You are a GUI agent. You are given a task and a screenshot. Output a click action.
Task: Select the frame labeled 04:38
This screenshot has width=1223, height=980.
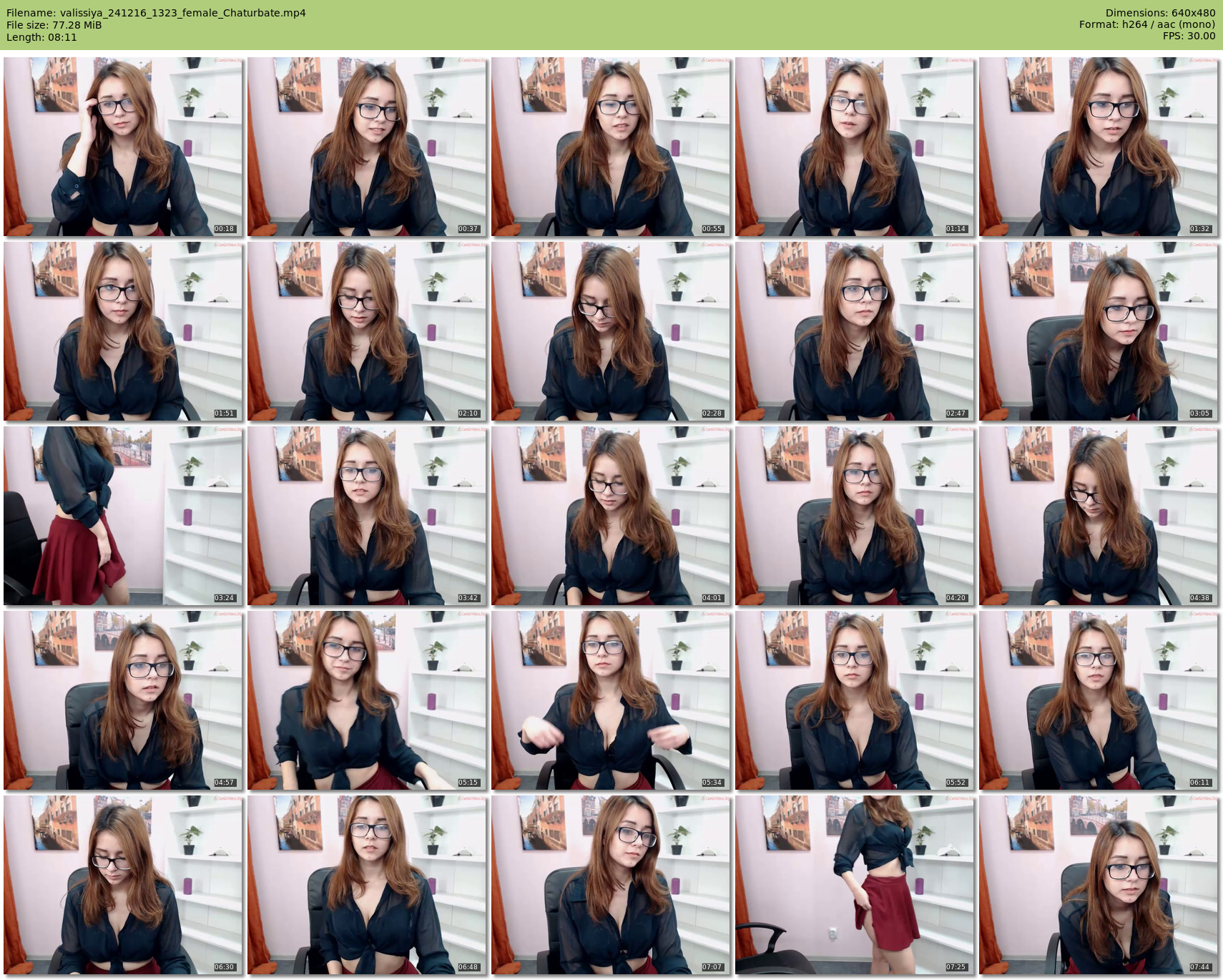click(1099, 516)
